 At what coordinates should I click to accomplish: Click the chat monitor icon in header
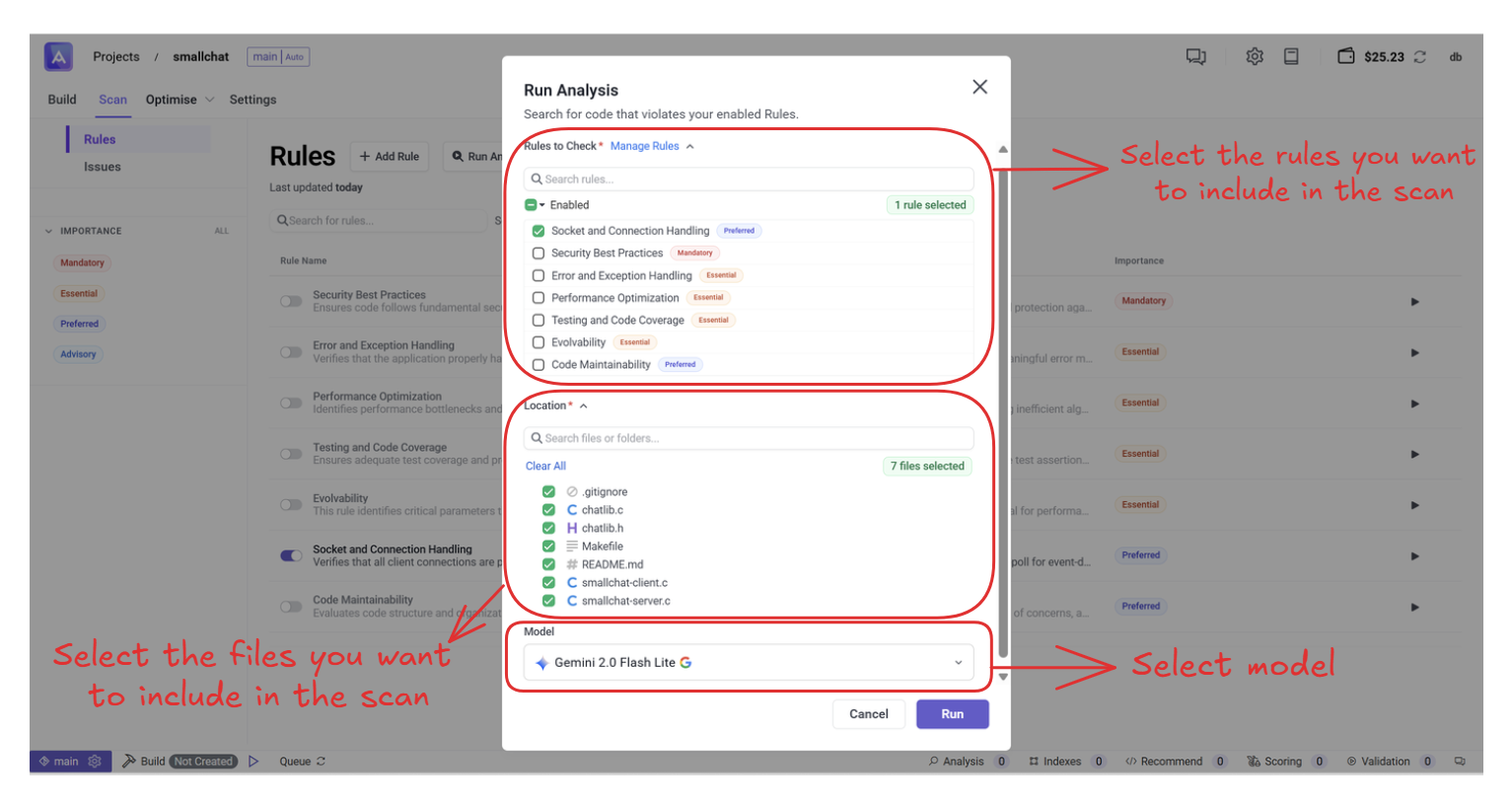pyautogui.click(x=1195, y=57)
